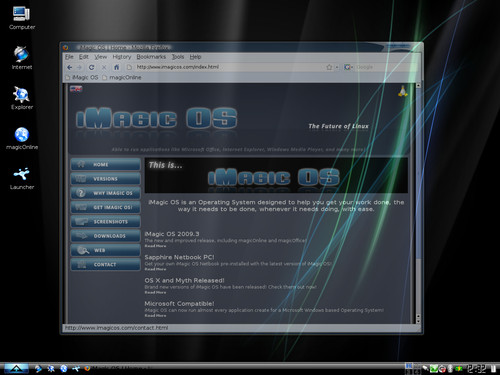Click the OS X and Myth Released! headline

coord(184,280)
